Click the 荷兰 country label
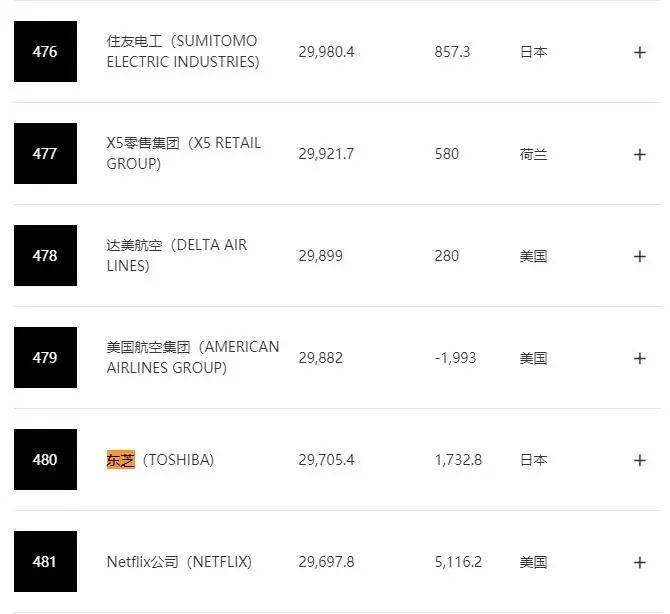This screenshot has height=614, width=670. 533,154
